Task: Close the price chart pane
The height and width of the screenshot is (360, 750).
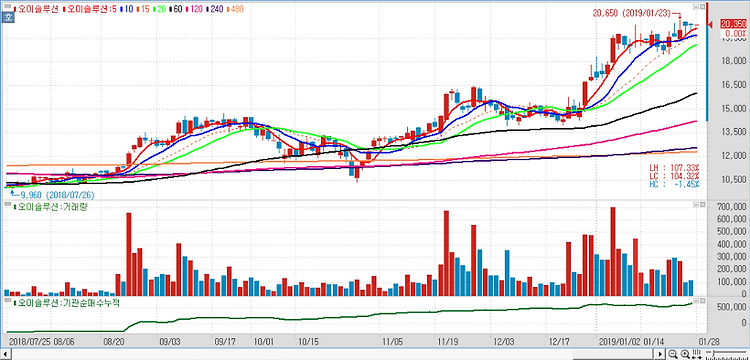Action: [702, 7]
